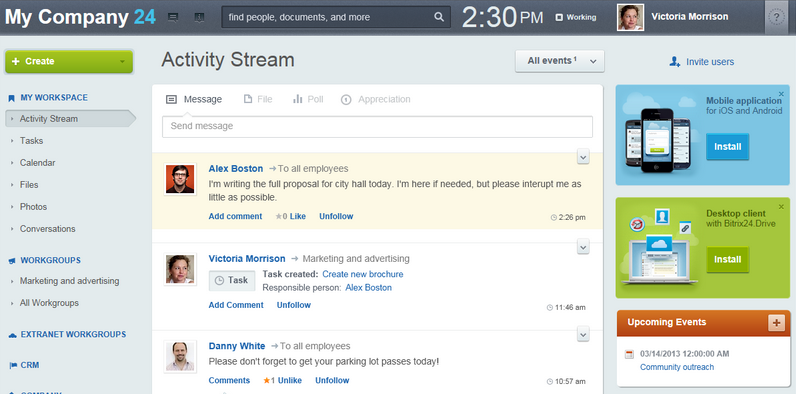Toggle the Working status indicator
The height and width of the screenshot is (394, 802).
coord(576,17)
